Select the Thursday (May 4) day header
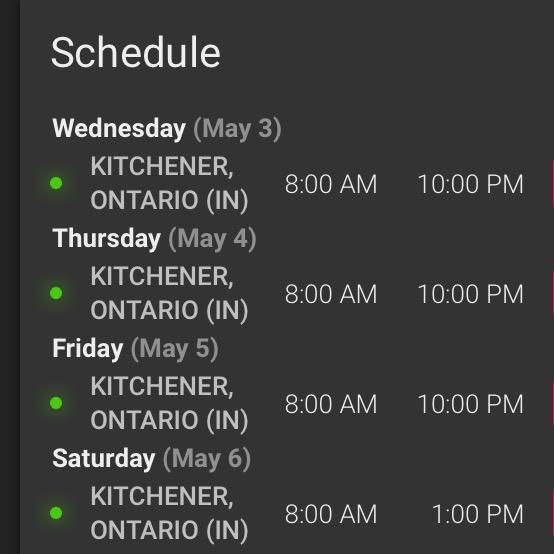This screenshot has width=554, height=554. tap(154, 239)
